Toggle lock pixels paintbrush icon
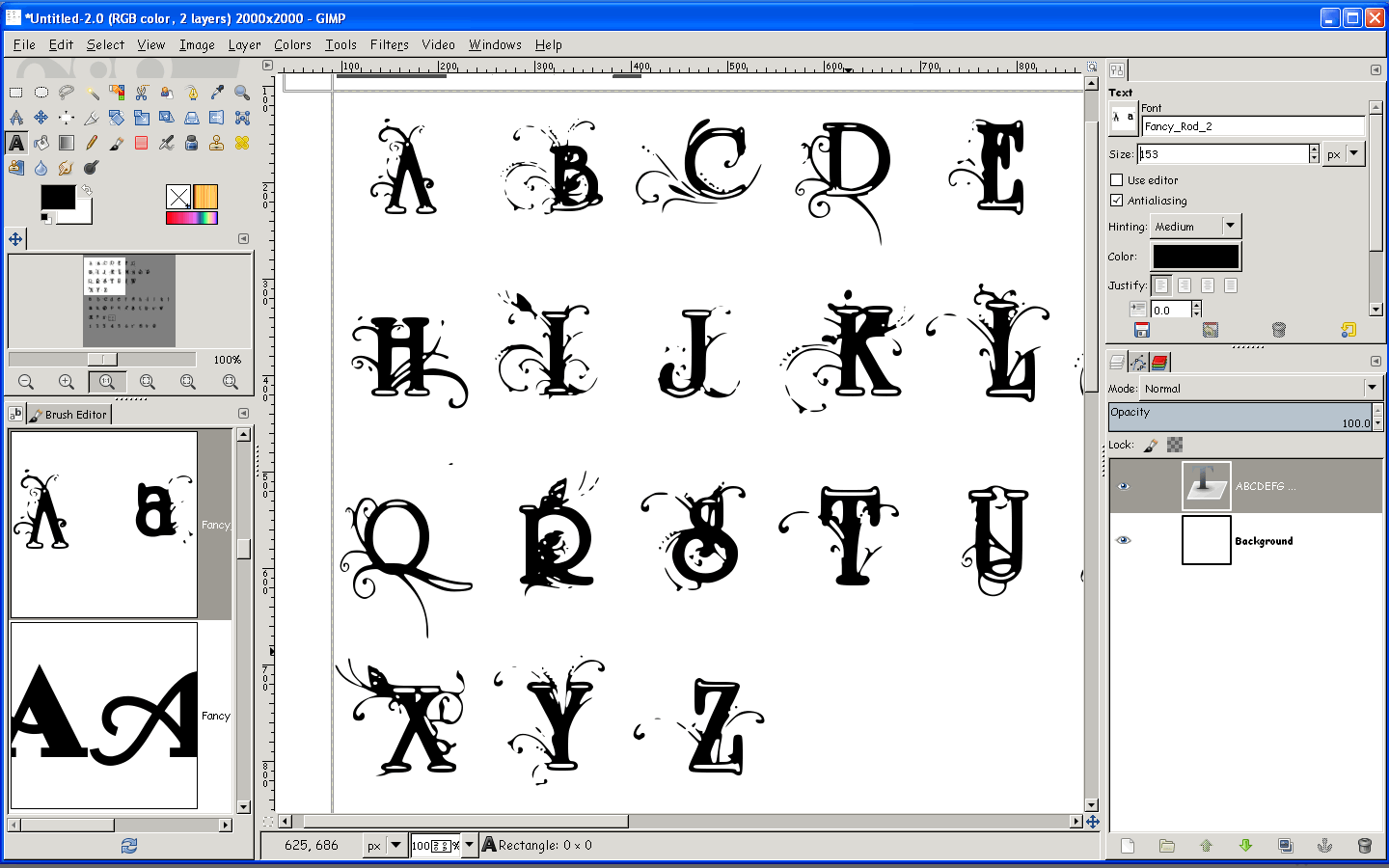 point(1151,445)
